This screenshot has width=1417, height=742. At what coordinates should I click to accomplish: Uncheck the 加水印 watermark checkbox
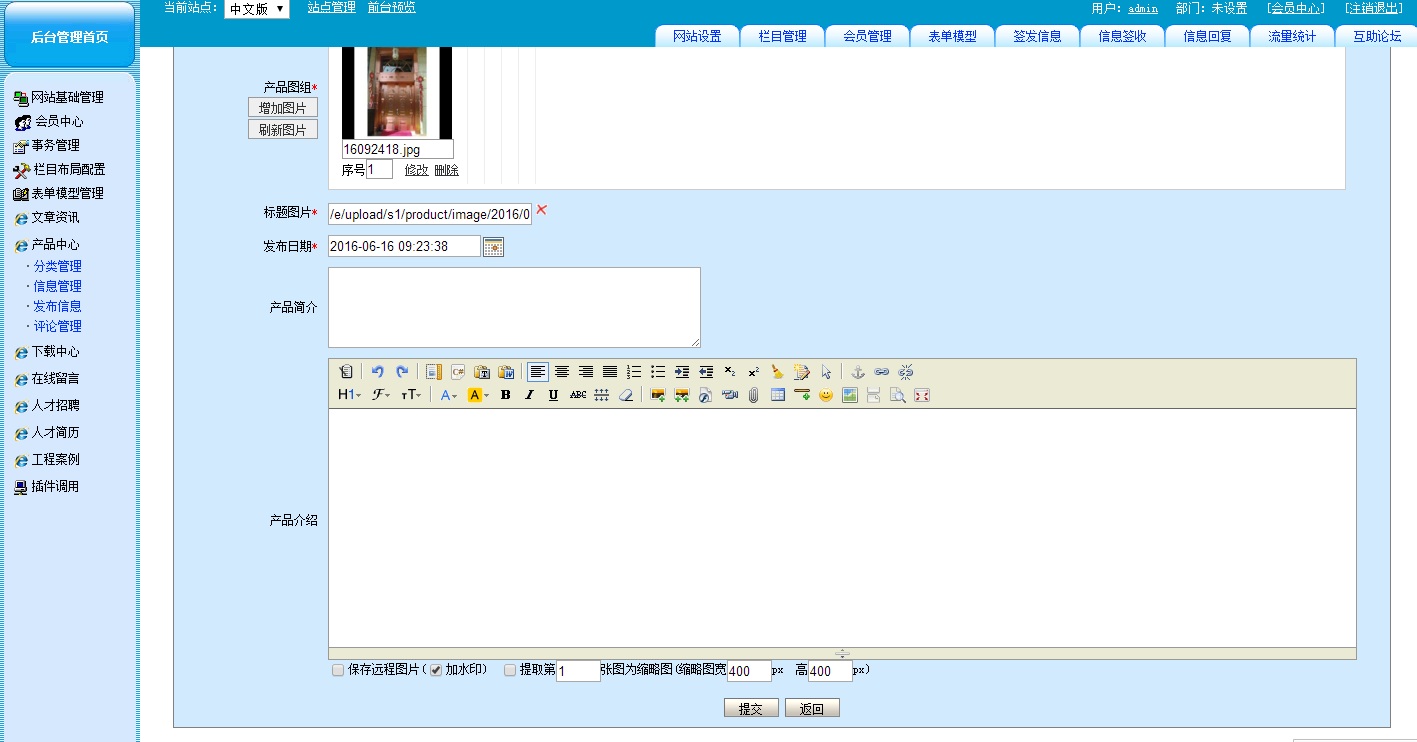point(436,670)
